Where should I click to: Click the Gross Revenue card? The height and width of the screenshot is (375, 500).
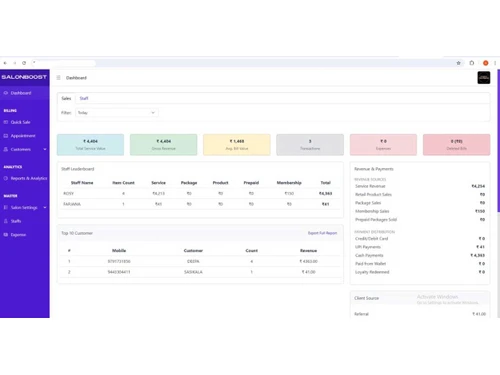point(164,145)
